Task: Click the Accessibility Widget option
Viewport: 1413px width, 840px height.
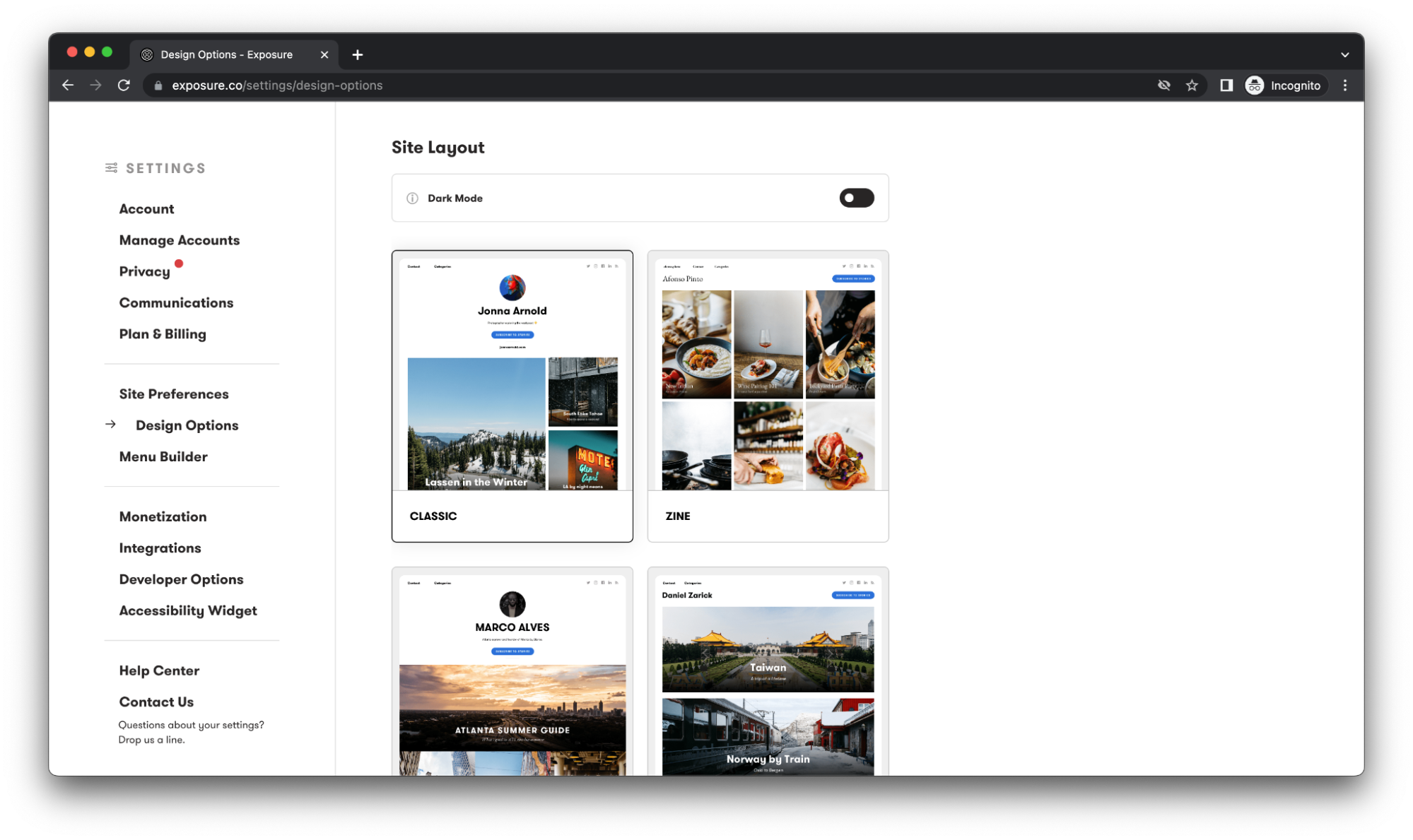Action: tap(188, 610)
